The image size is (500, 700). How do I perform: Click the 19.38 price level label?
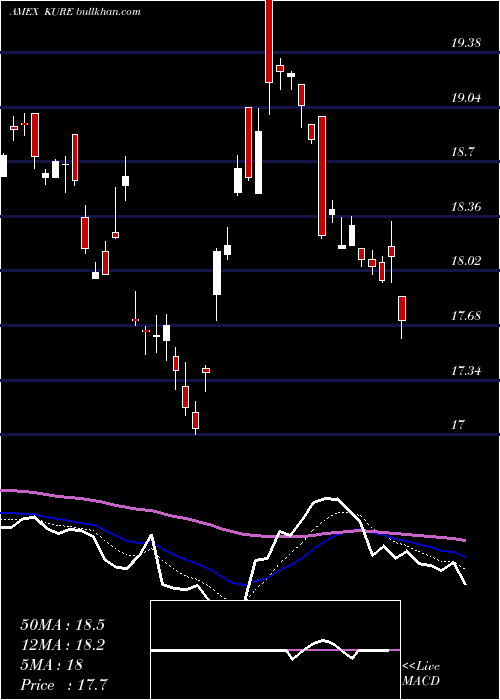tap(466, 43)
